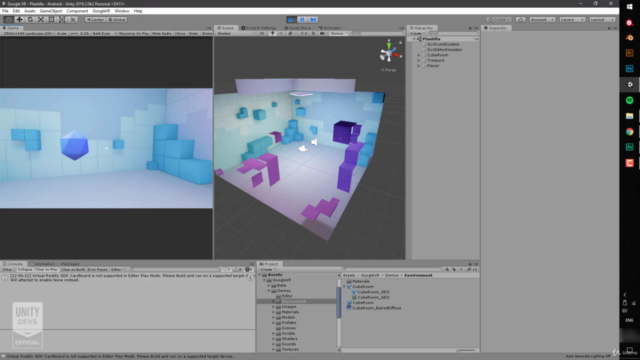Toggle Global handle rotation
The image size is (640, 360).
coord(117,20)
